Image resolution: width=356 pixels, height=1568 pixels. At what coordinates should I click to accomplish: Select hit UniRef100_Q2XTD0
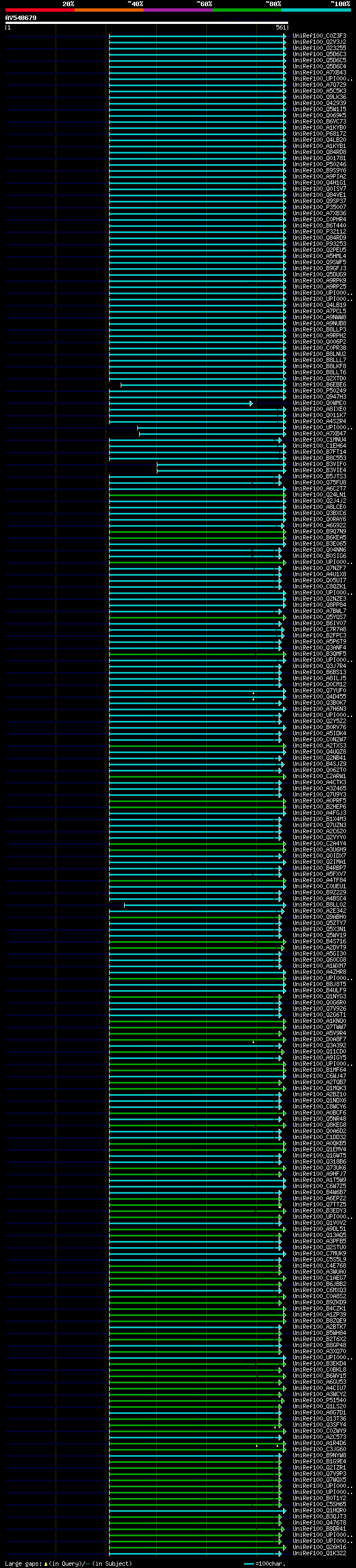[x=319, y=379]
